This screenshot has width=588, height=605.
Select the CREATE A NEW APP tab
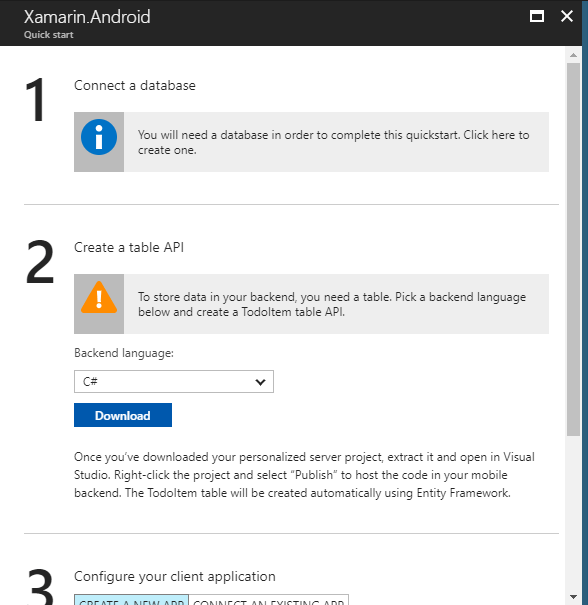click(131, 600)
